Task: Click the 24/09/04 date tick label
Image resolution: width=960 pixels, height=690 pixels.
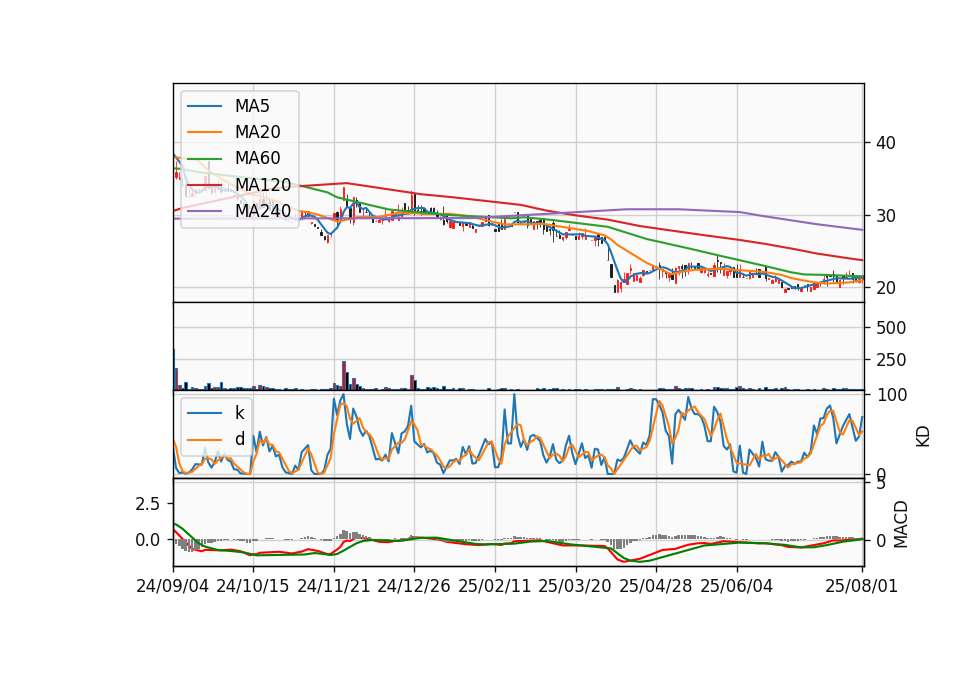Action: (172, 586)
